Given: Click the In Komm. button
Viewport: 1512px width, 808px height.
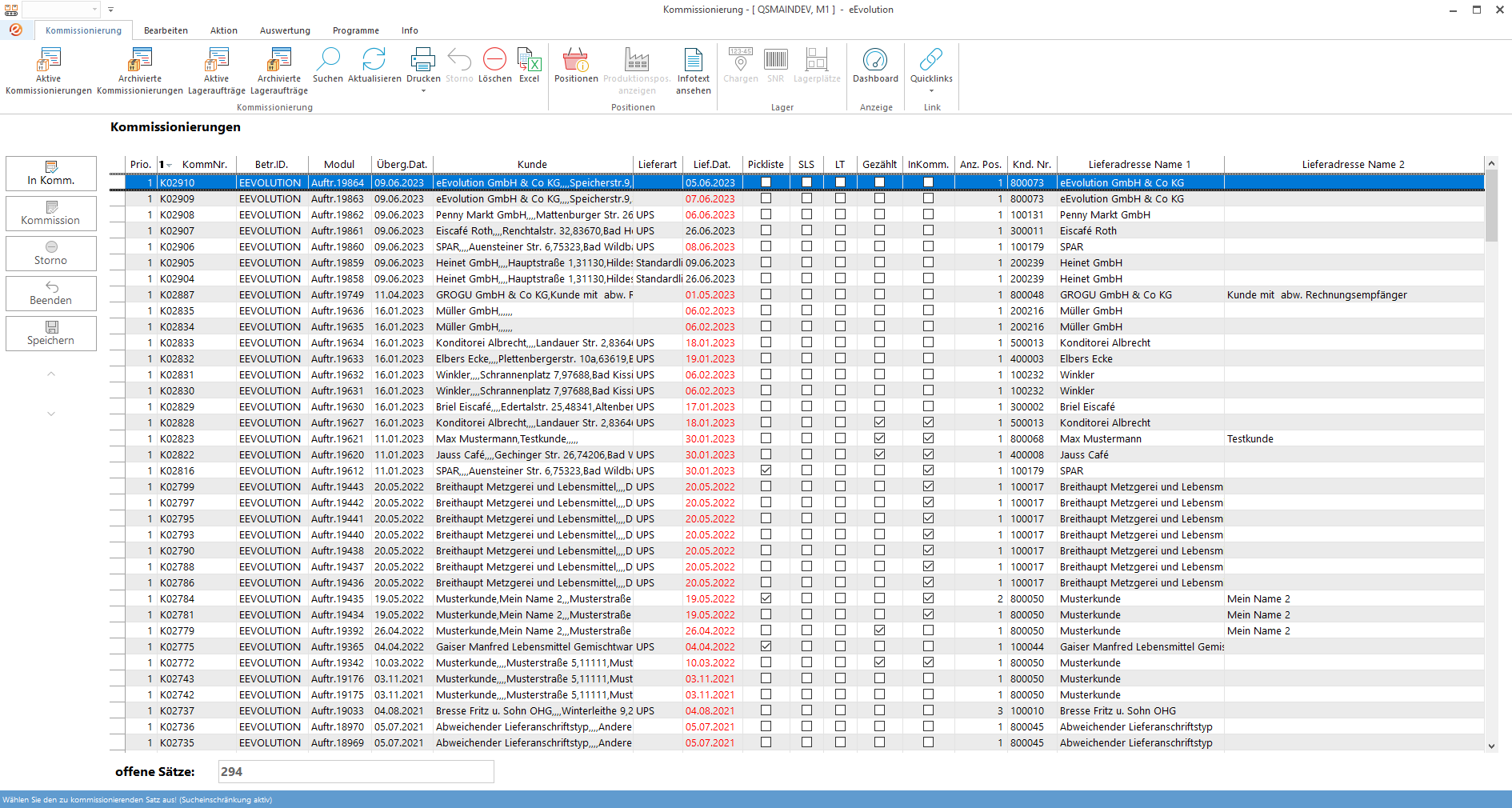Looking at the screenshot, I should click(51, 173).
